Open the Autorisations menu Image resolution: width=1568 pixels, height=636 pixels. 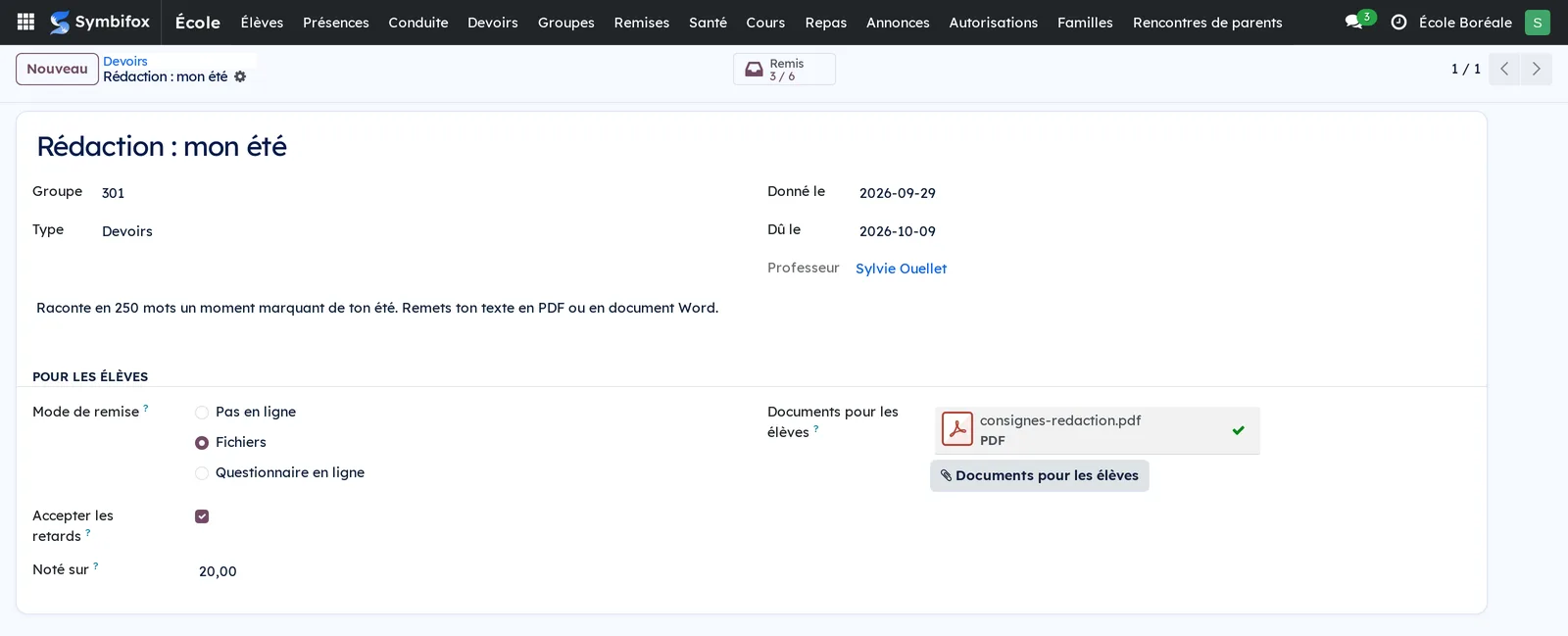[994, 22]
